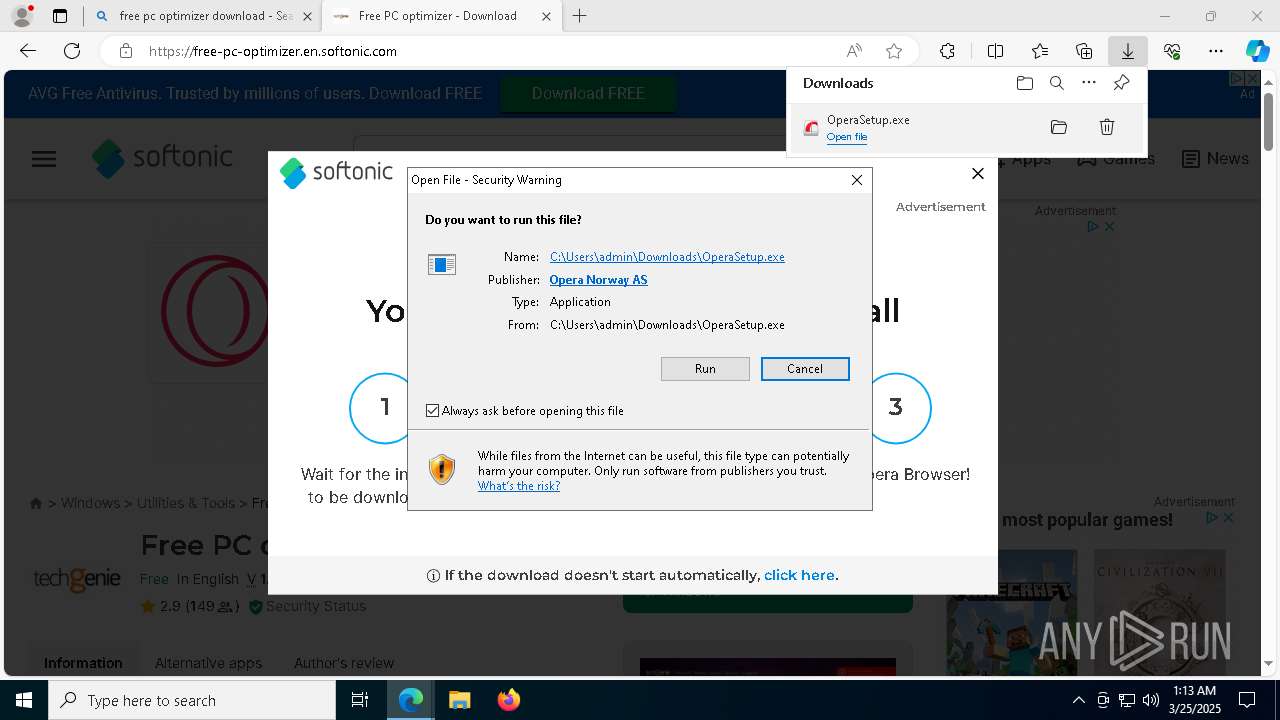Click the Civilization VII game thumbnail
Viewport: 1280px width, 720px height.
click(x=1160, y=611)
